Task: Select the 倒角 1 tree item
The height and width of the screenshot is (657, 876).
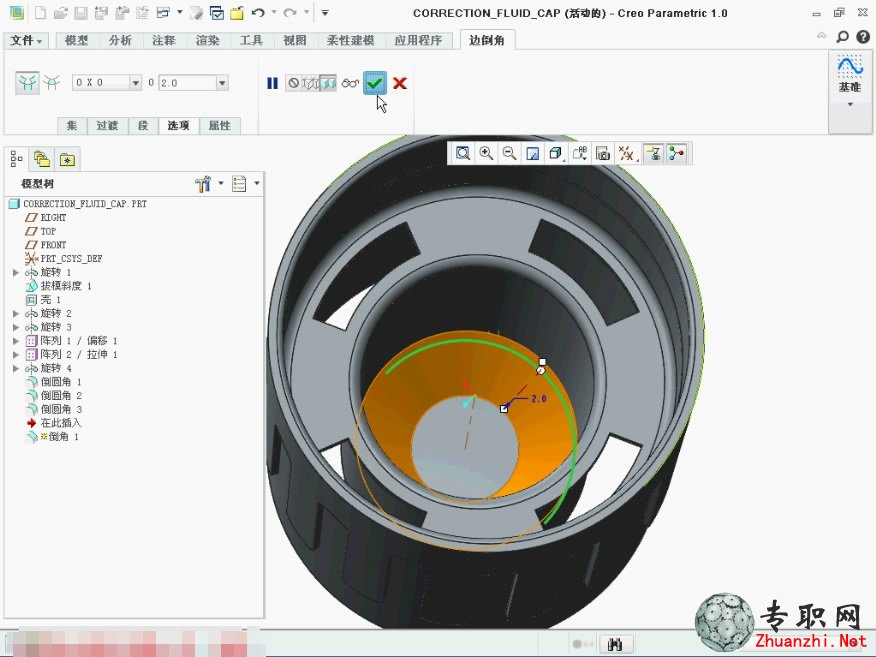Action: 53,436
